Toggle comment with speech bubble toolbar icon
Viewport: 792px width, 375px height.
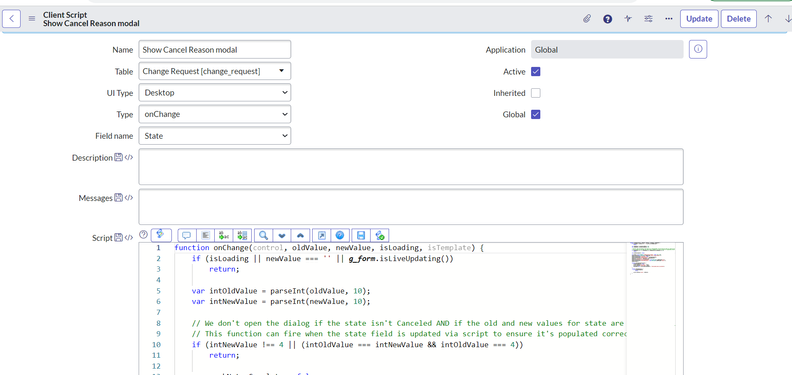pyautogui.click(x=186, y=236)
